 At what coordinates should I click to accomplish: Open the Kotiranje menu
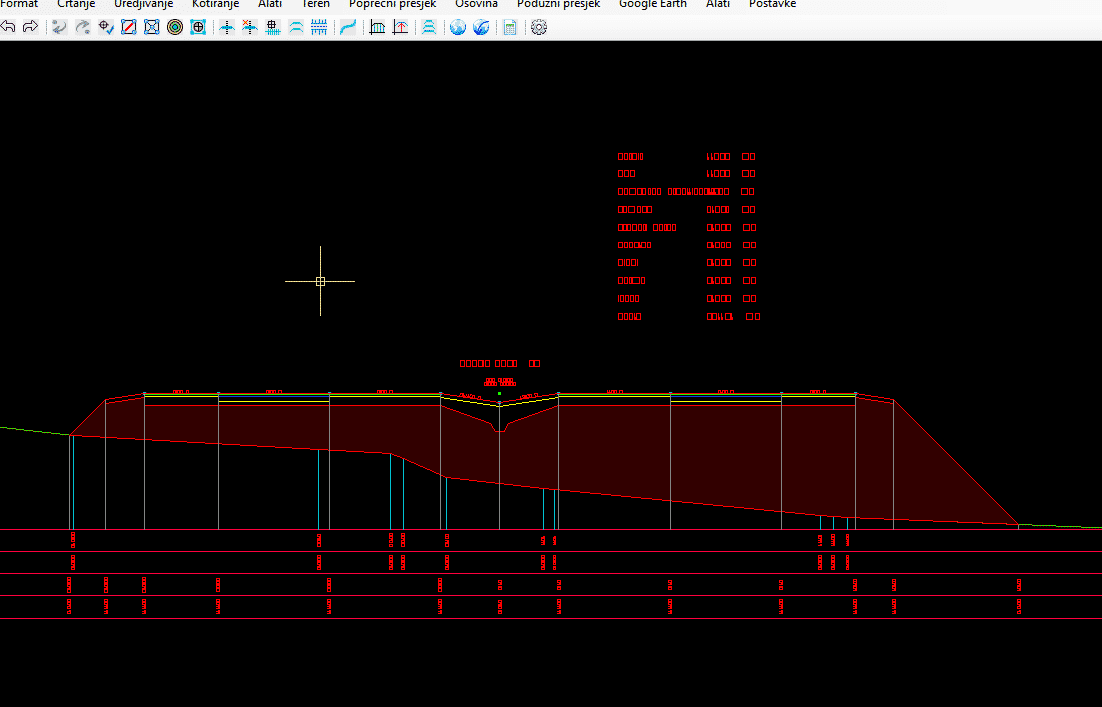(215, 4)
